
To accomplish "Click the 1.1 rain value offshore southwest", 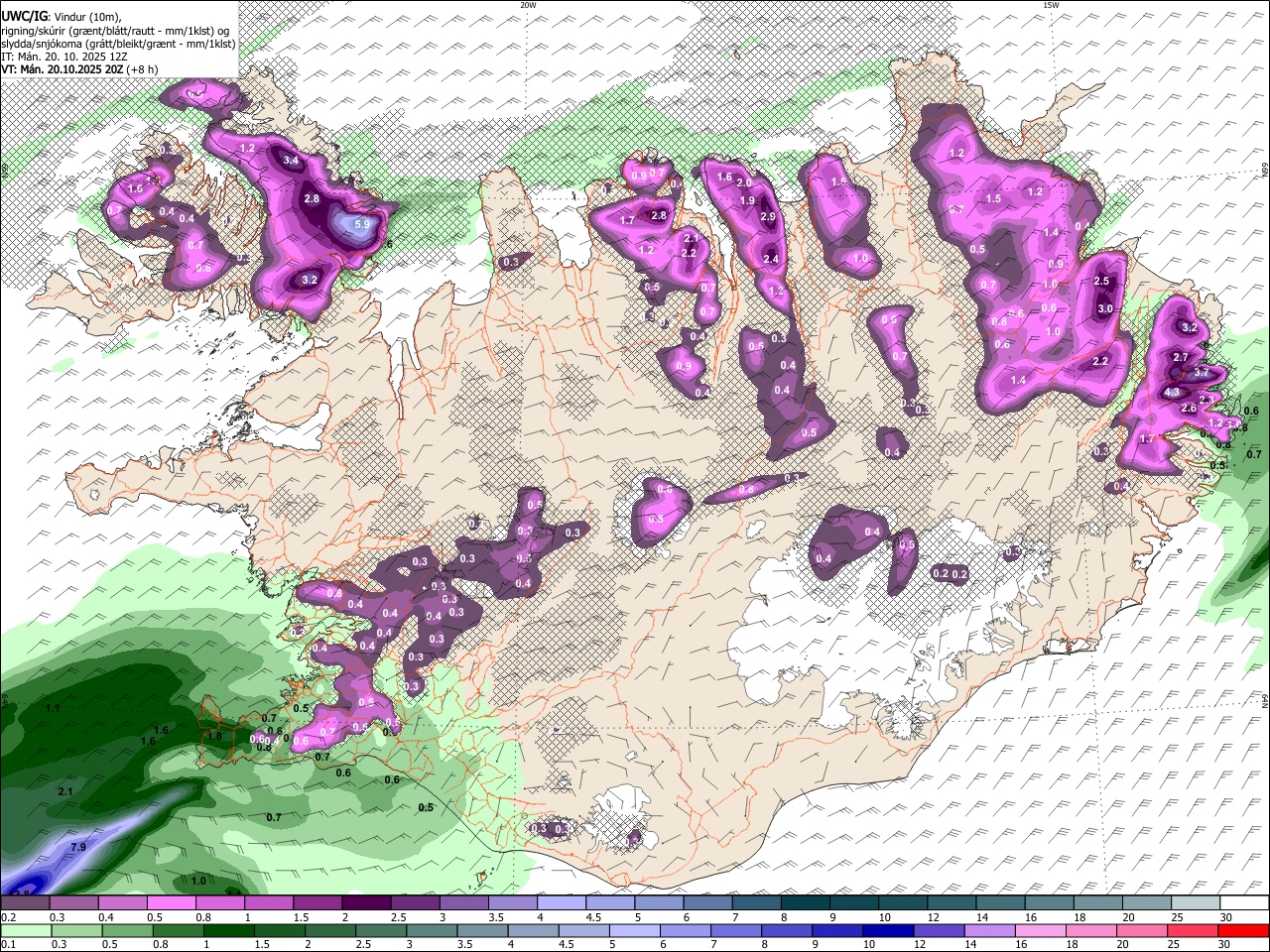I will pos(53,708).
